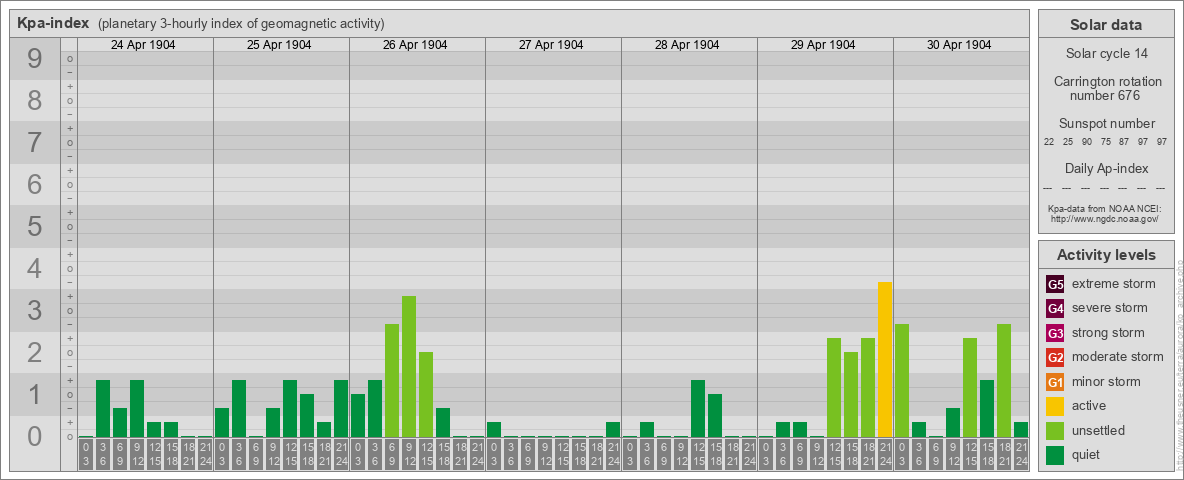The width and height of the screenshot is (1184, 480).
Task: Click the 24 Apr 1904 date header
Action: [x=143, y=45]
